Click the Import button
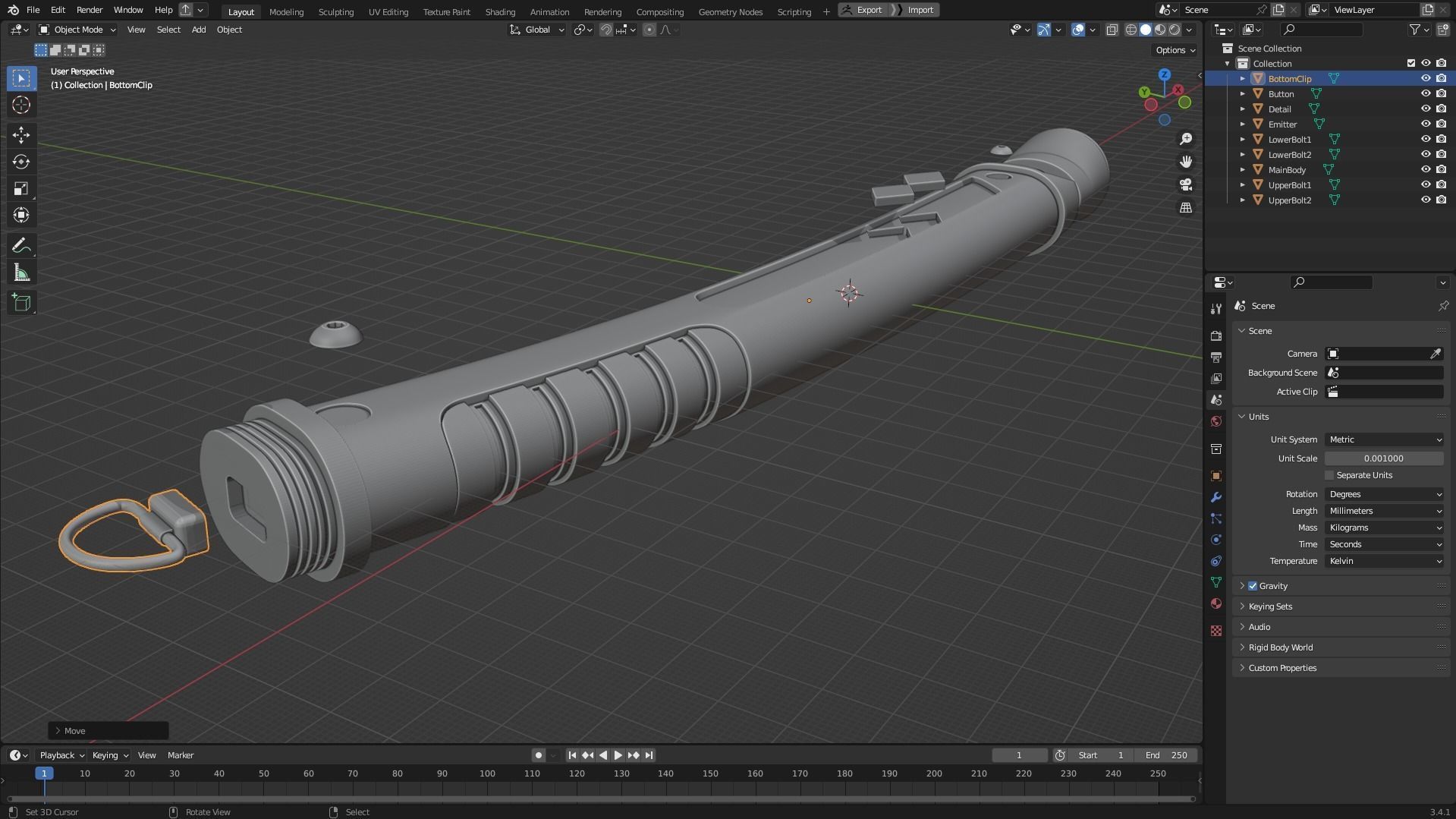1456x819 pixels. click(x=914, y=10)
